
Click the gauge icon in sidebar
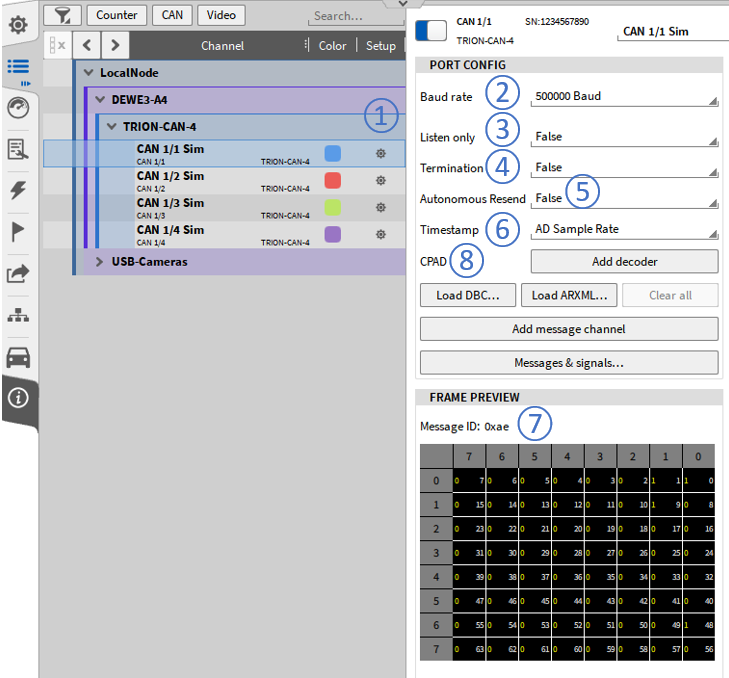[x=18, y=108]
